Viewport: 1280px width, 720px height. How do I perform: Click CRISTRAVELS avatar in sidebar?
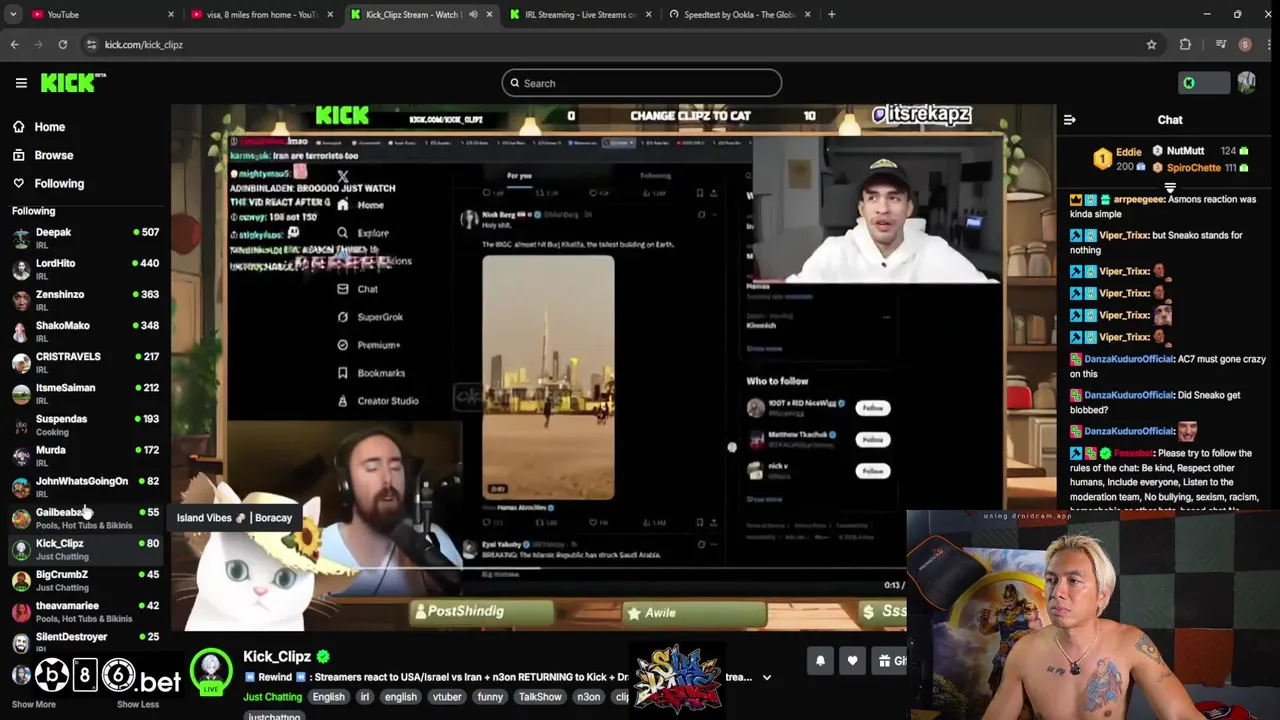[21, 362]
